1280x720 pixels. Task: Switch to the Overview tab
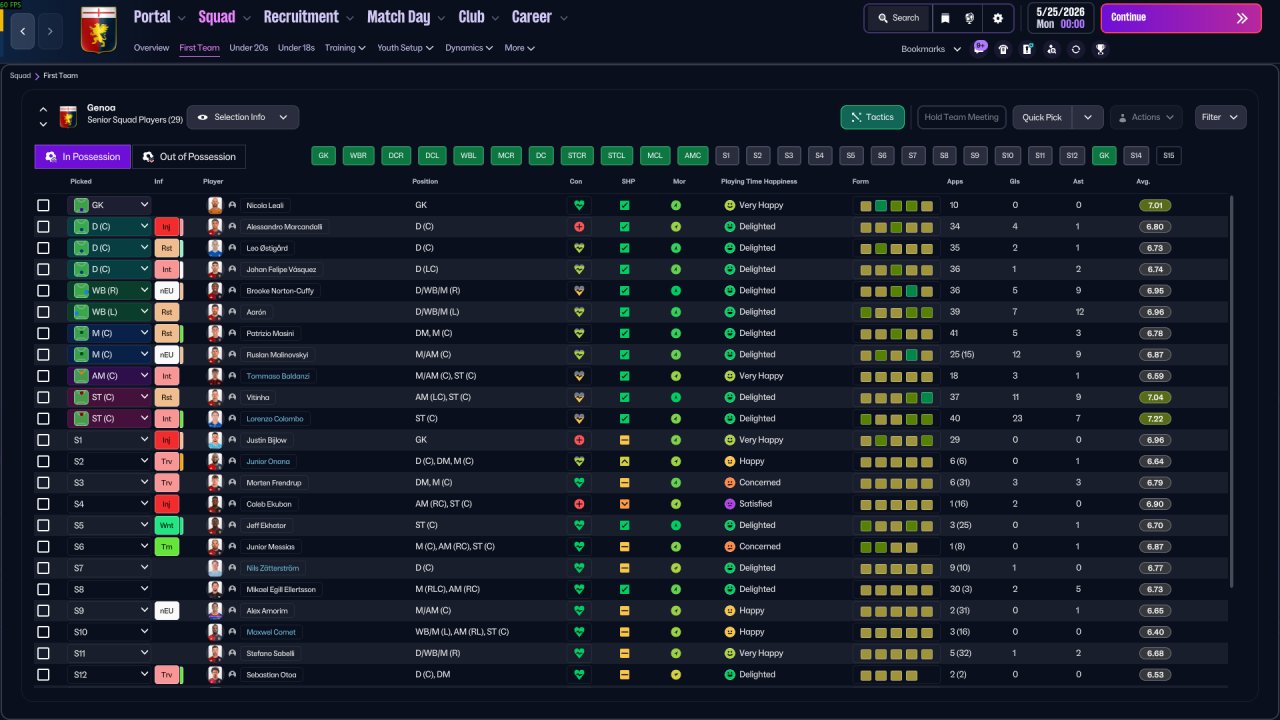(x=151, y=48)
